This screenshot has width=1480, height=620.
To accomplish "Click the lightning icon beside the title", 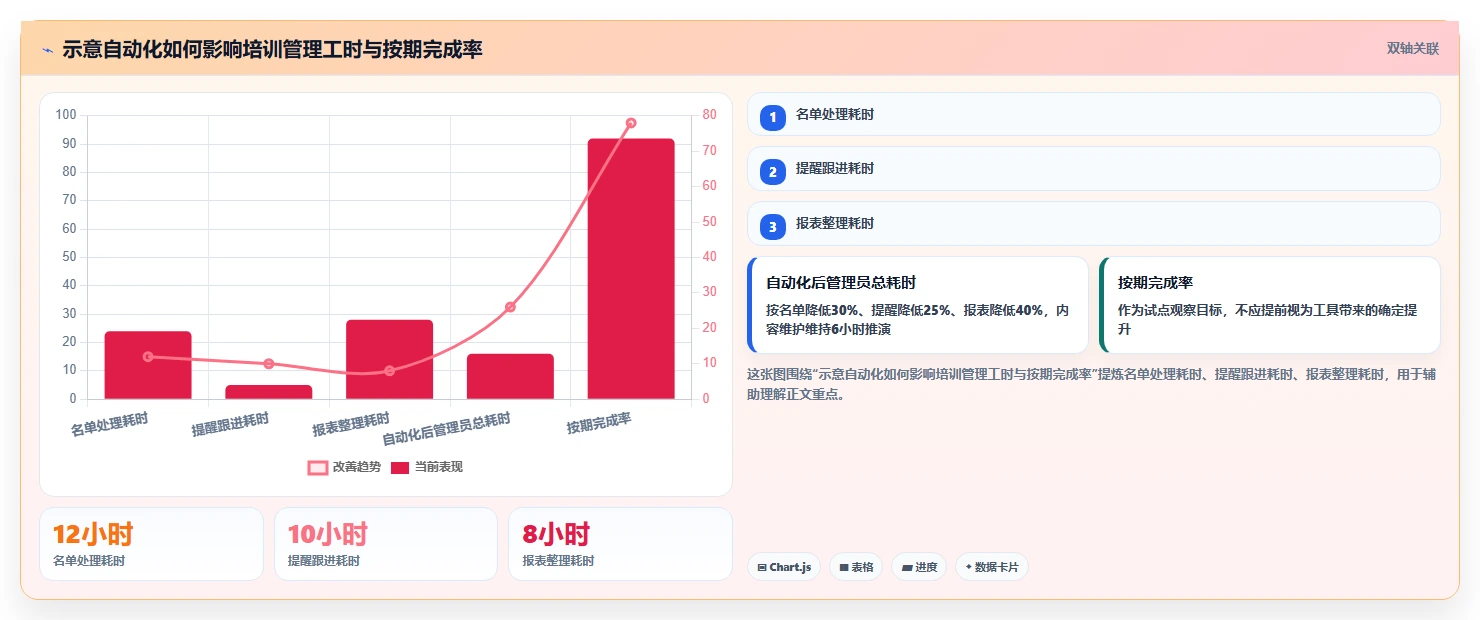I will [48, 50].
